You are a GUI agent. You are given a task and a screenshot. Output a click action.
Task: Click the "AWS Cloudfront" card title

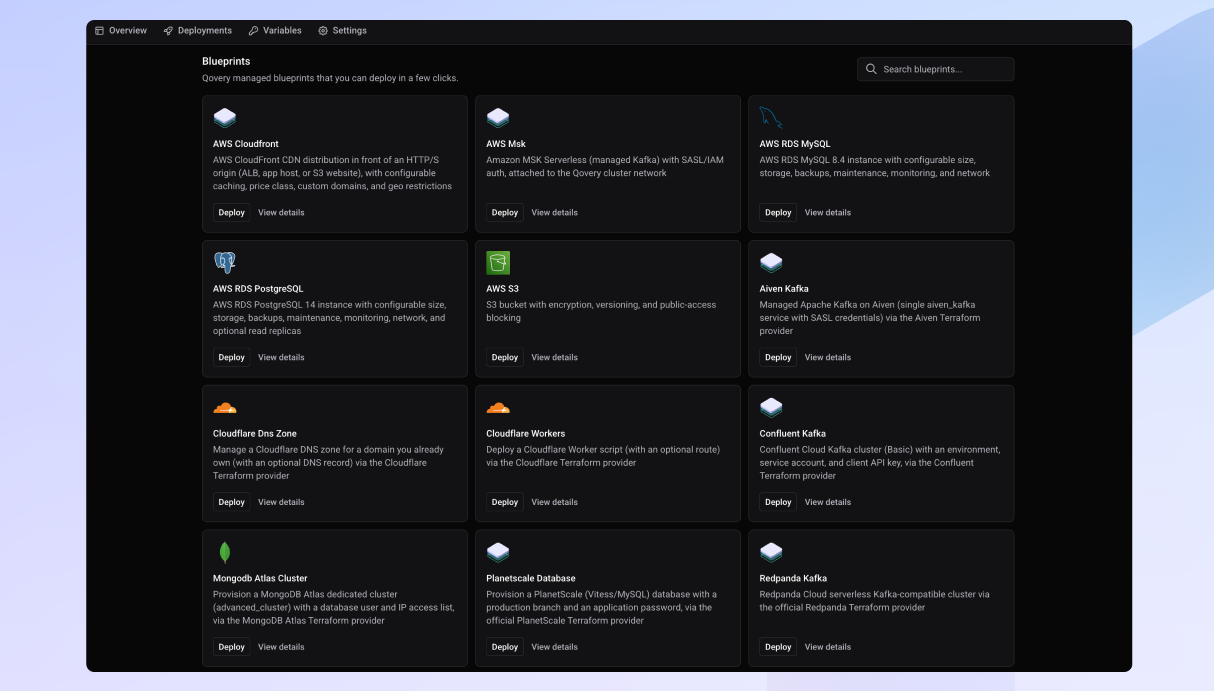point(246,144)
